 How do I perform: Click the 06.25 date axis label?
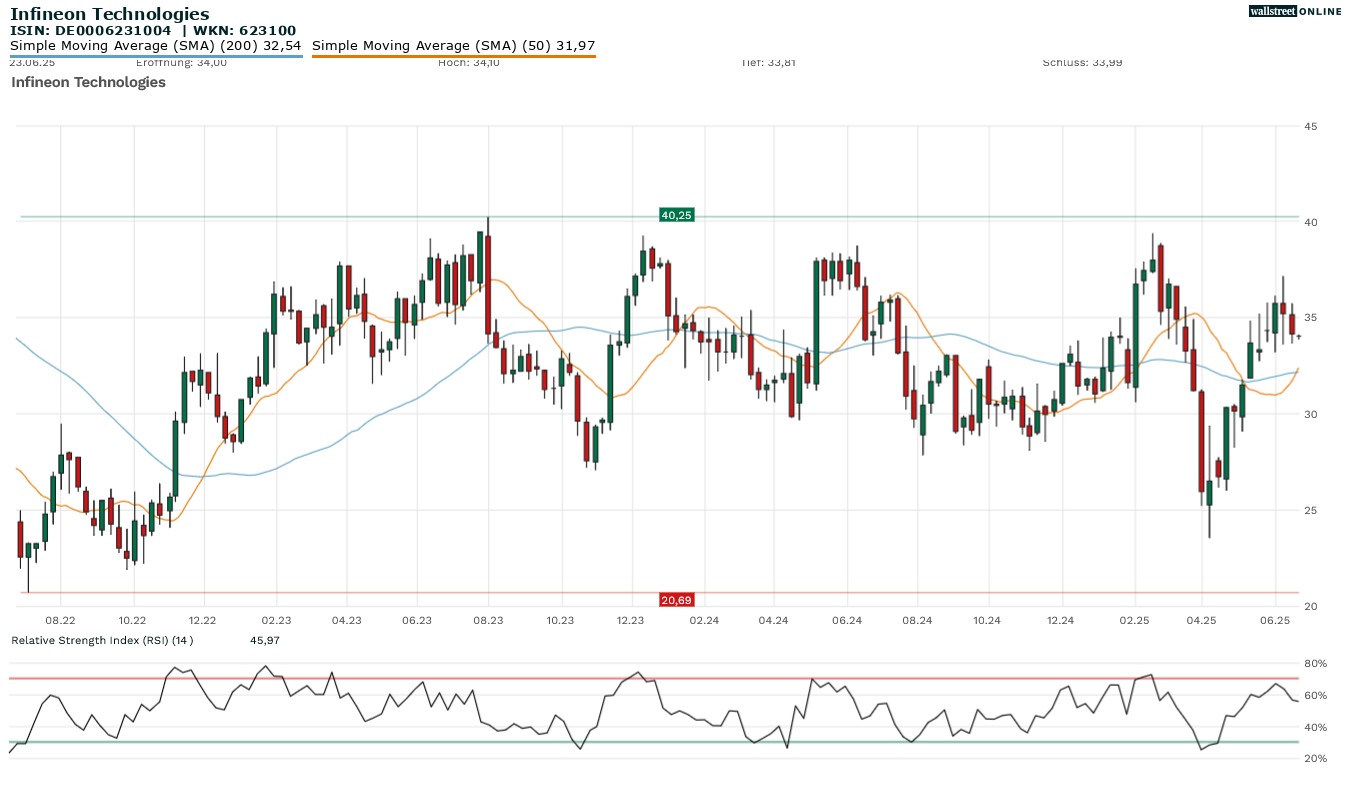[x=1275, y=621]
